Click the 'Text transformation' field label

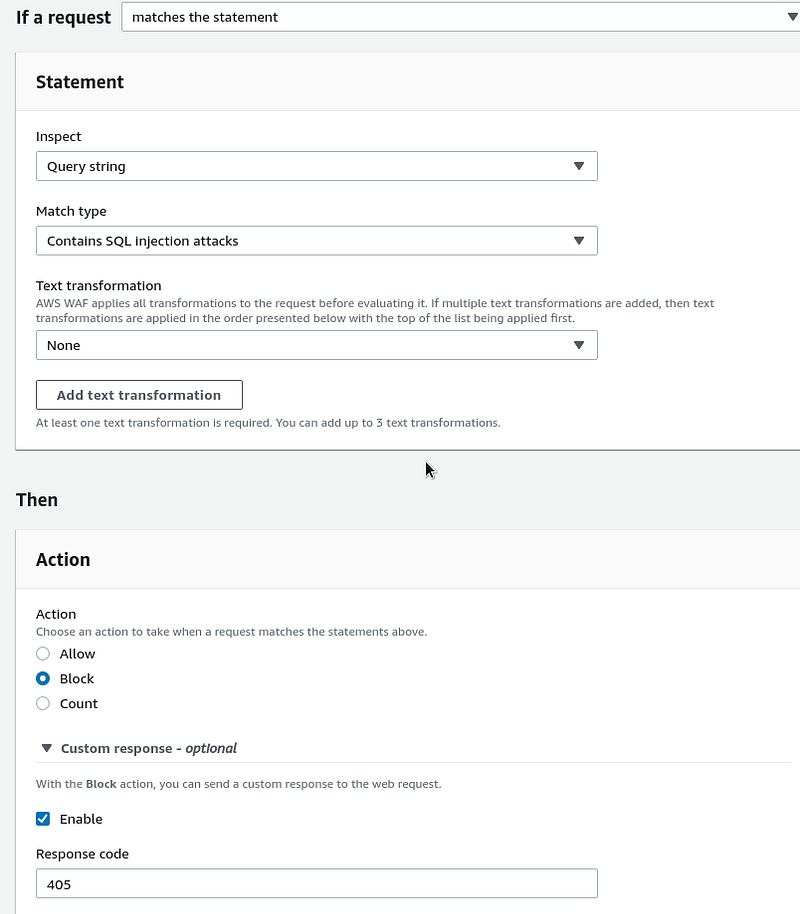pyautogui.click(x=99, y=286)
